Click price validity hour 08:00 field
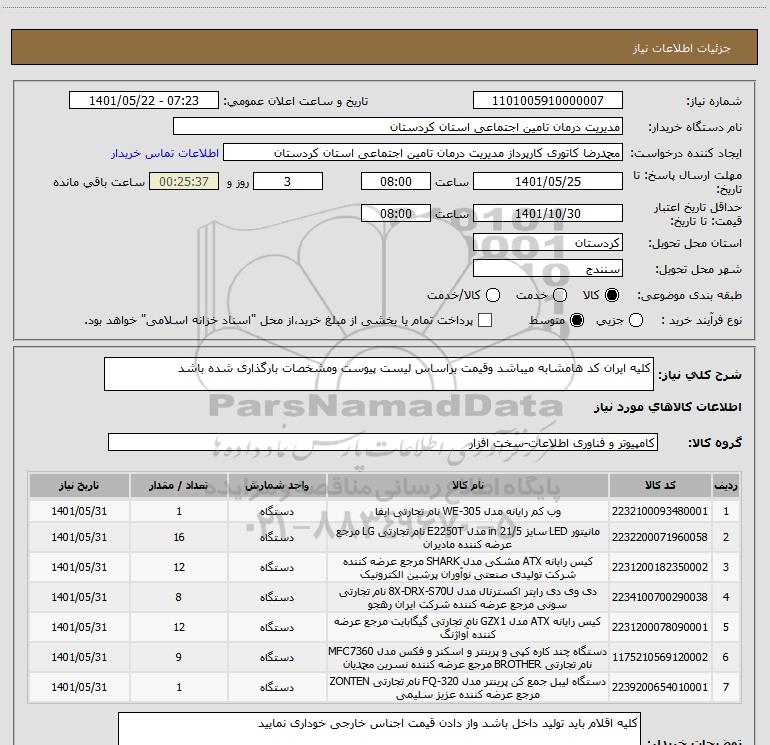 (x=396, y=213)
